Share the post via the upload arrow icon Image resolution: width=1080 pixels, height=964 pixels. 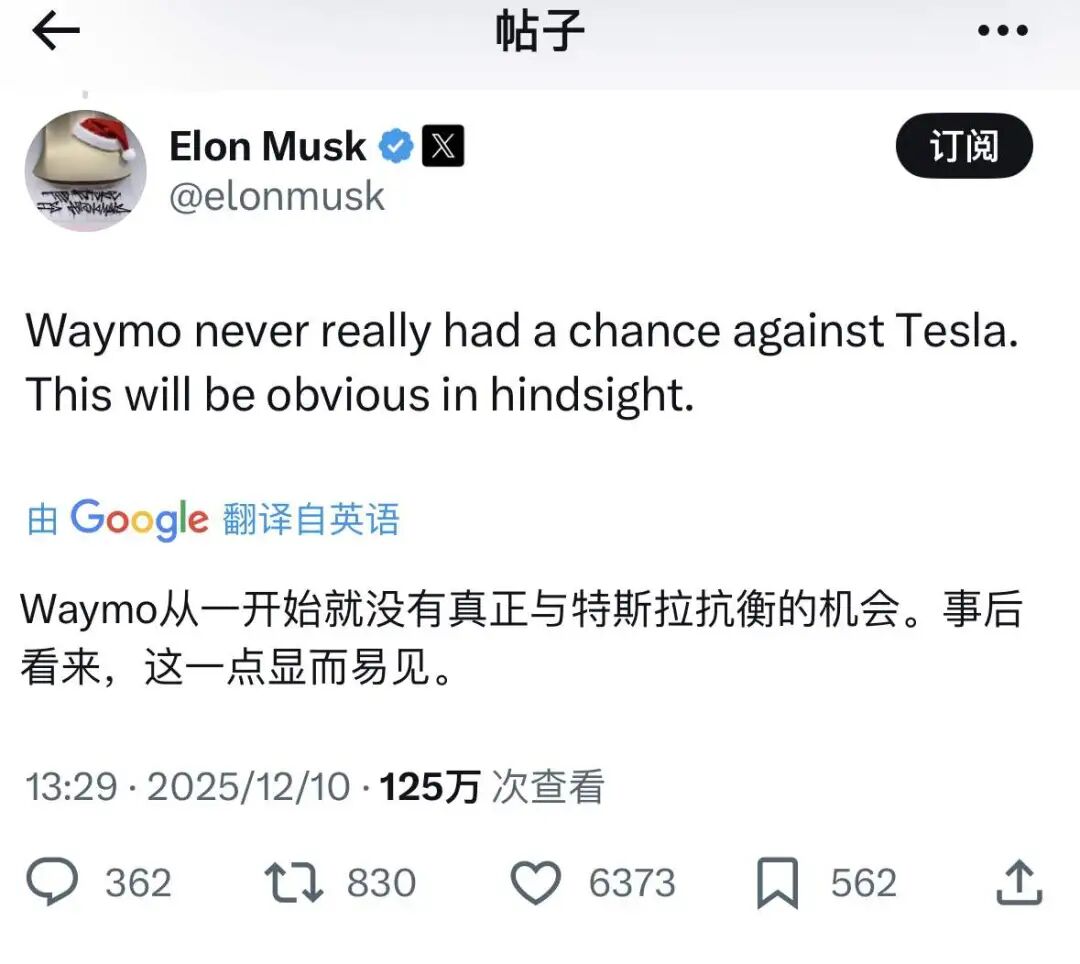[x=1021, y=881]
